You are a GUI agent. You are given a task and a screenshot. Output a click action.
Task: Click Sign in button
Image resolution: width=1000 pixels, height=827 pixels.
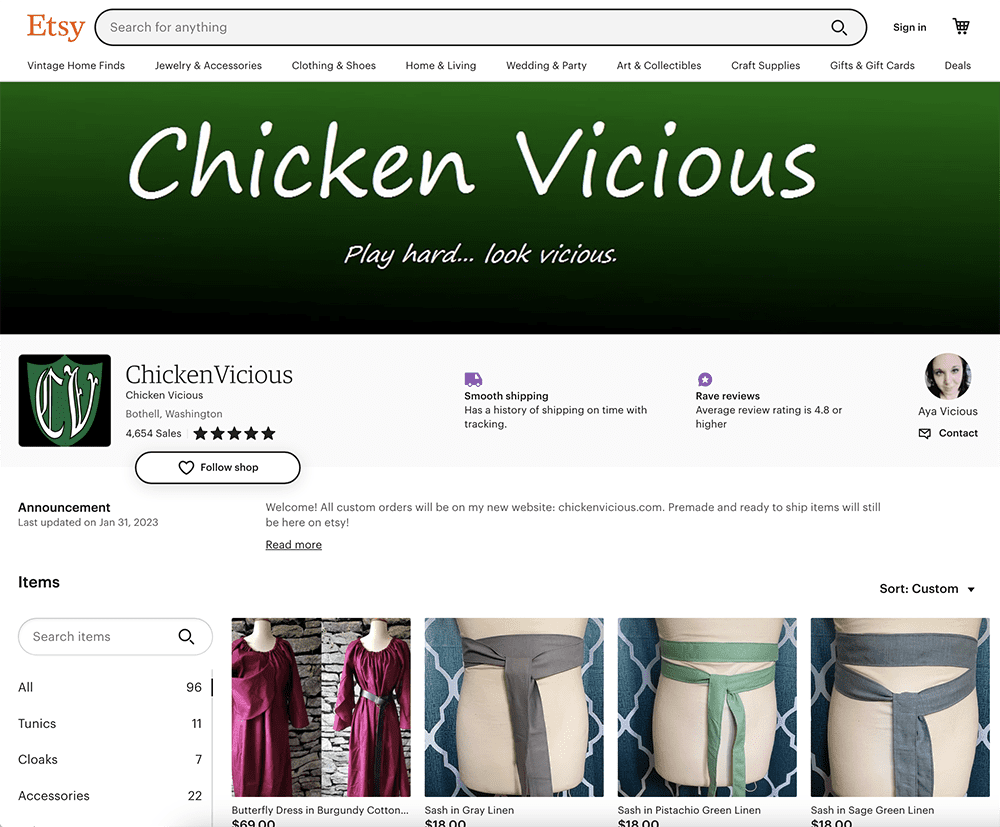coord(909,27)
